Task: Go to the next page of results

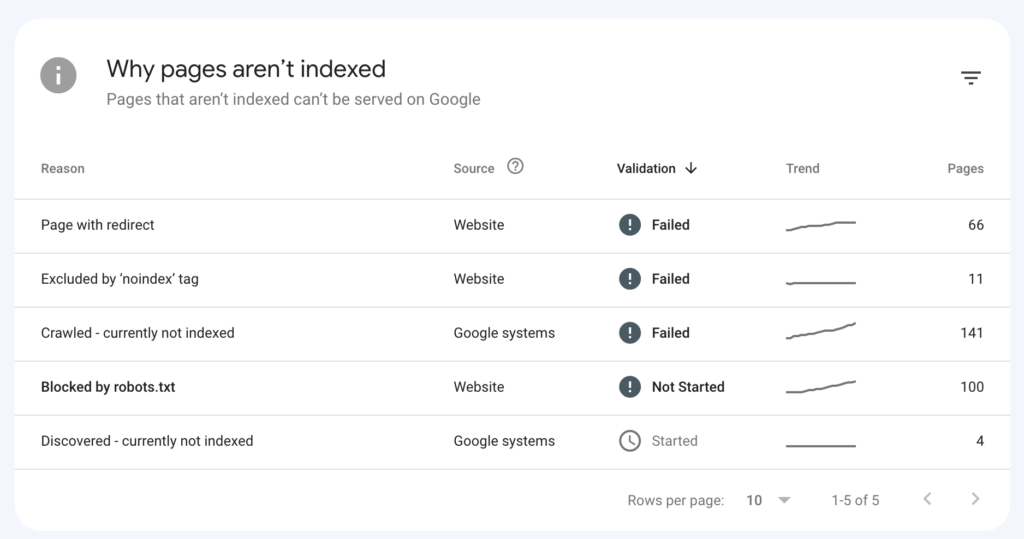Action: 975,499
